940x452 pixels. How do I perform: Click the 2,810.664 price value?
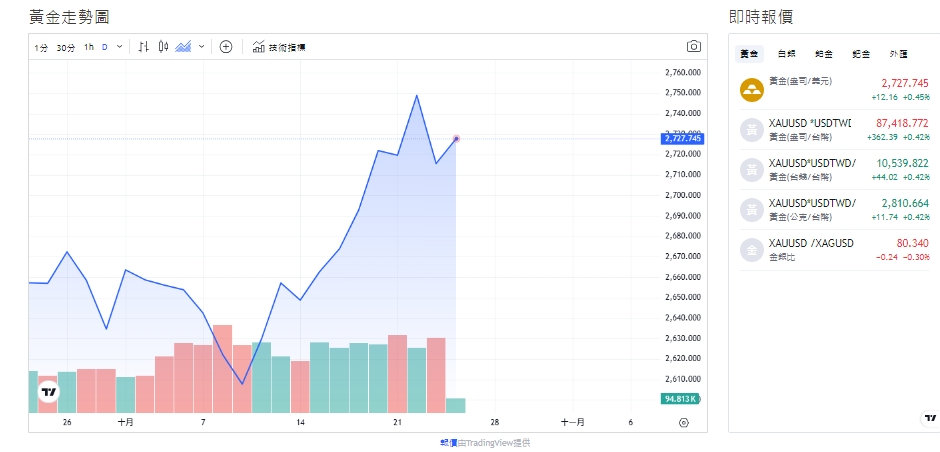click(905, 203)
